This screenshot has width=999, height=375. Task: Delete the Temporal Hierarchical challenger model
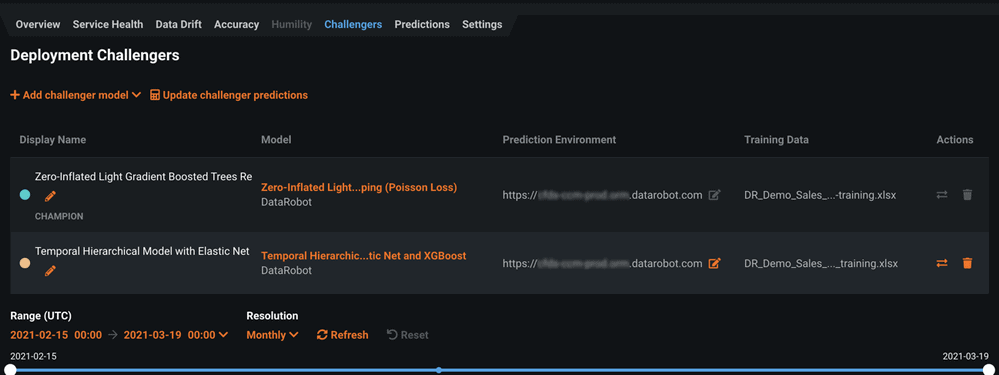[967, 263]
